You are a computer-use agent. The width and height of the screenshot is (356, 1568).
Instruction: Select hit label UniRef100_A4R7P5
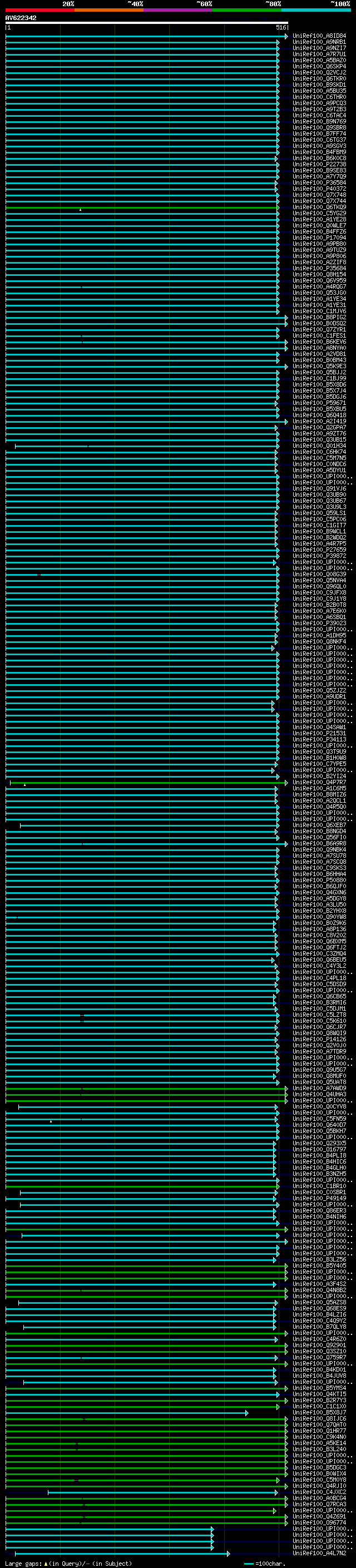click(319, 543)
